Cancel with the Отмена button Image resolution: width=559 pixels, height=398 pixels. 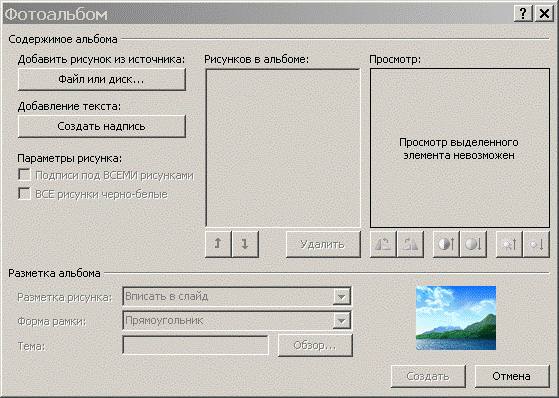pyautogui.click(x=512, y=376)
